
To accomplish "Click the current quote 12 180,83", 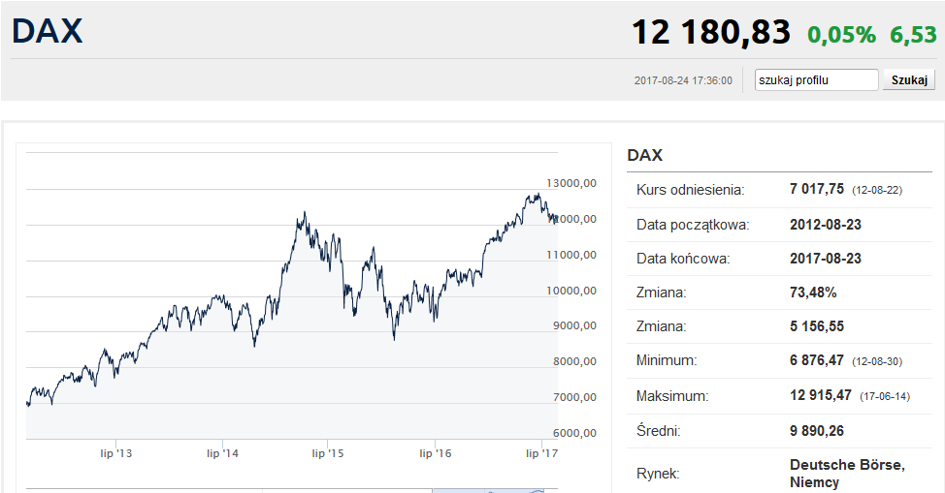I will (710, 32).
